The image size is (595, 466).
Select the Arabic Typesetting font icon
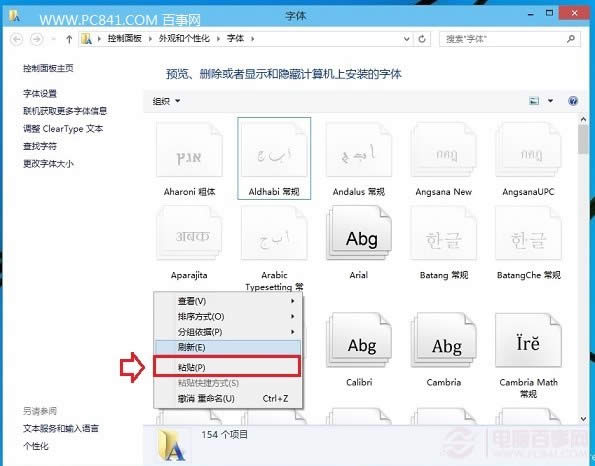click(274, 234)
